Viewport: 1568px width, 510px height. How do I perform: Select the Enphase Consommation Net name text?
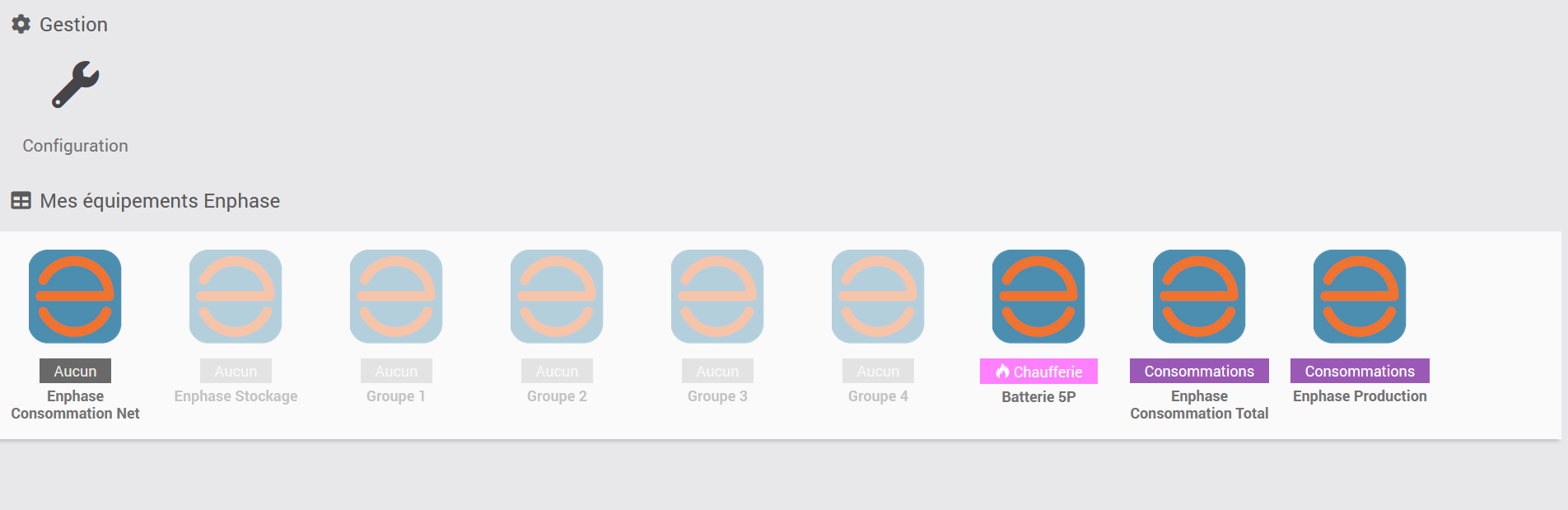(x=75, y=405)
